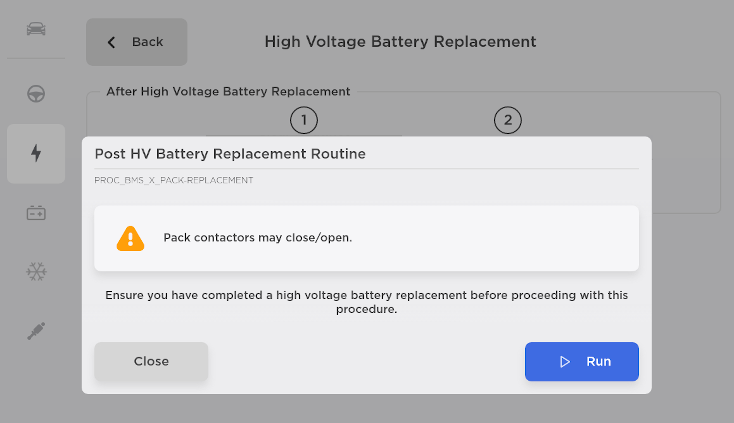Click the 'After High Voltage Battery Replacement' section label

click(x=228, y=91)
